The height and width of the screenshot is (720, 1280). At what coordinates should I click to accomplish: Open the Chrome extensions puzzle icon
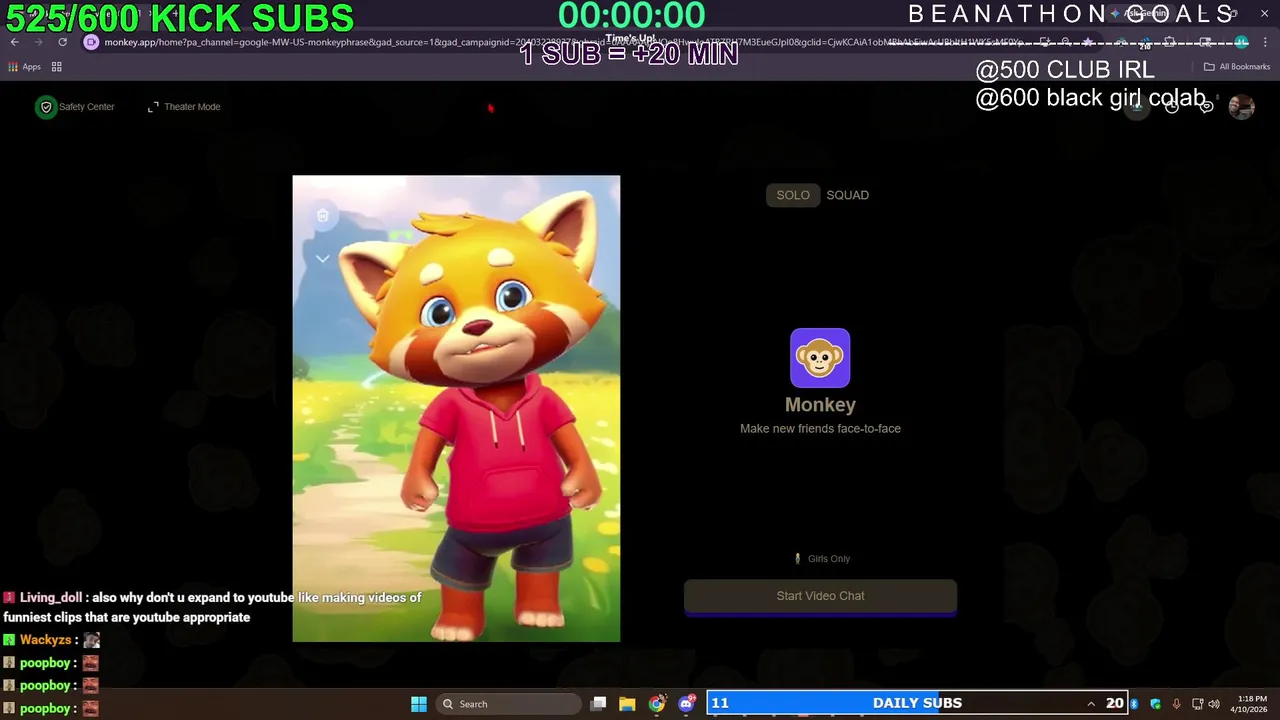coord(1169,42)
